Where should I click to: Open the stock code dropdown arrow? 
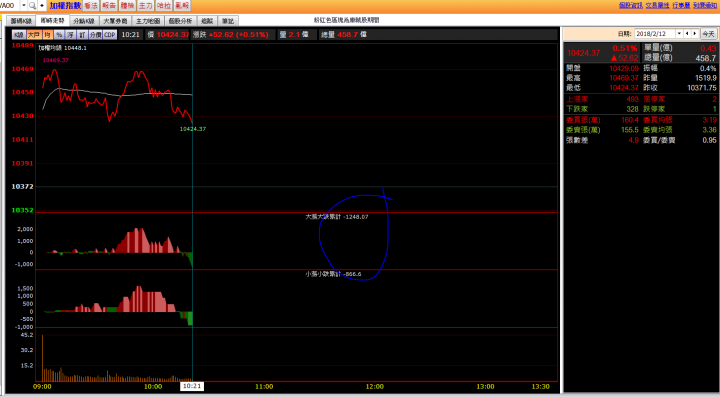point(23,6)
